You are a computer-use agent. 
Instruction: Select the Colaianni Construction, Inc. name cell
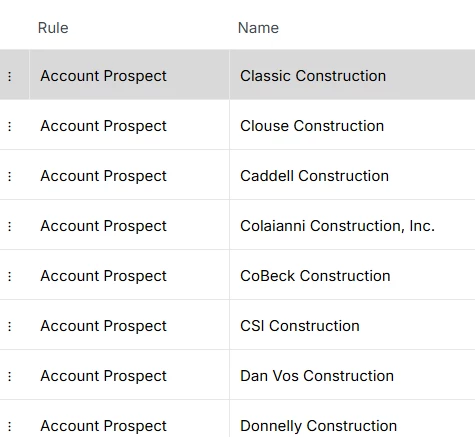point(352,225)
